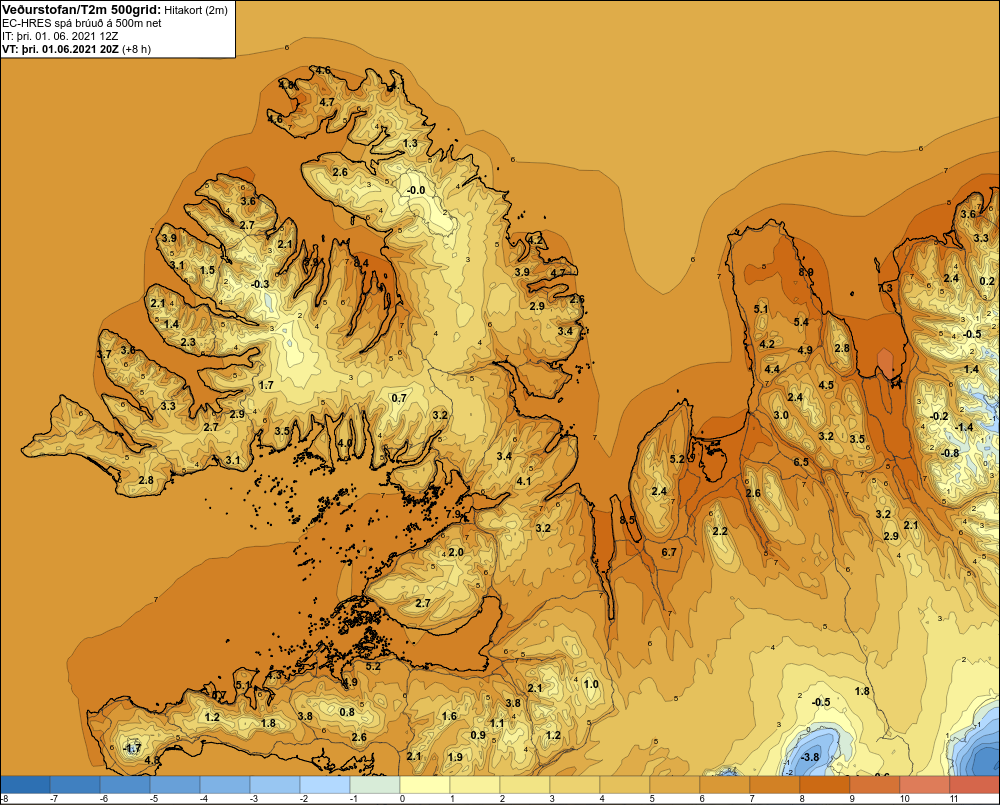This screenshot has width=1000, height=805.
Task: Click the "3.0" temperature value on the map
Action: 781,415
